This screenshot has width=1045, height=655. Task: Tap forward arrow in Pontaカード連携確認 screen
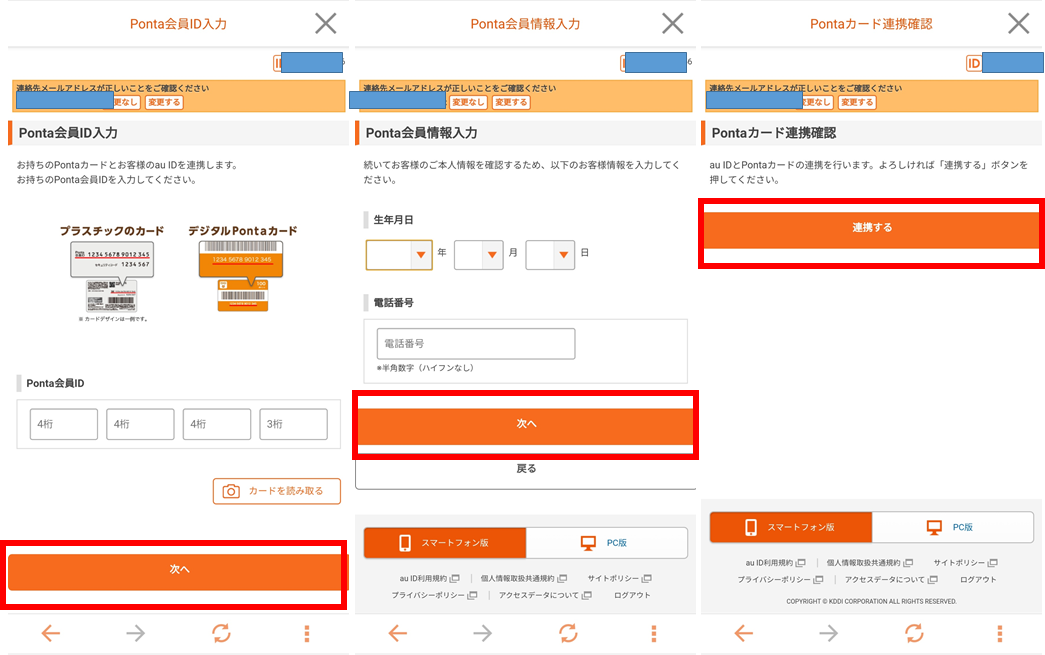(828, 633)
